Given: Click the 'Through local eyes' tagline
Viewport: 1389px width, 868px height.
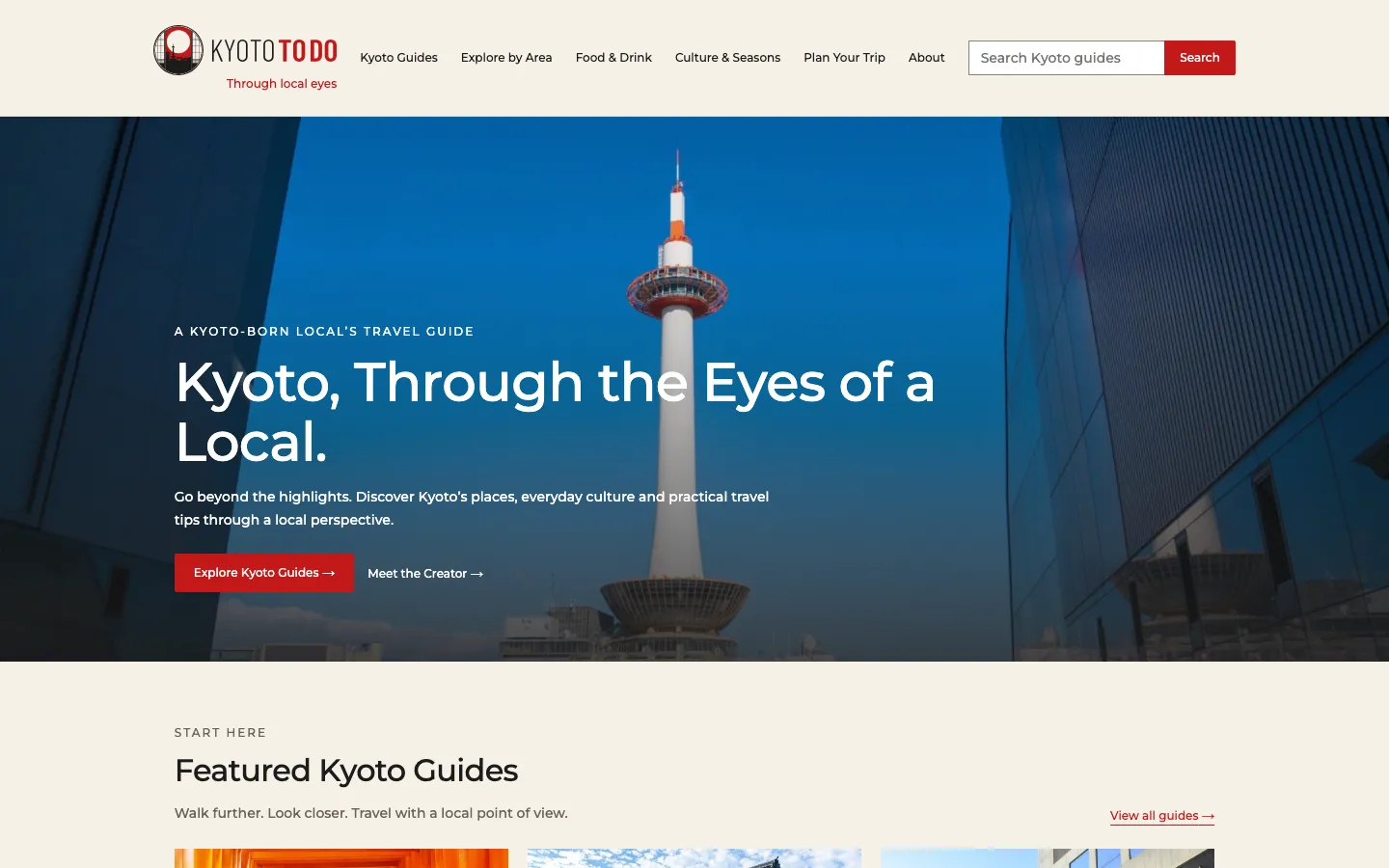Looking at the screenshot, I should (x=282, y=84).
